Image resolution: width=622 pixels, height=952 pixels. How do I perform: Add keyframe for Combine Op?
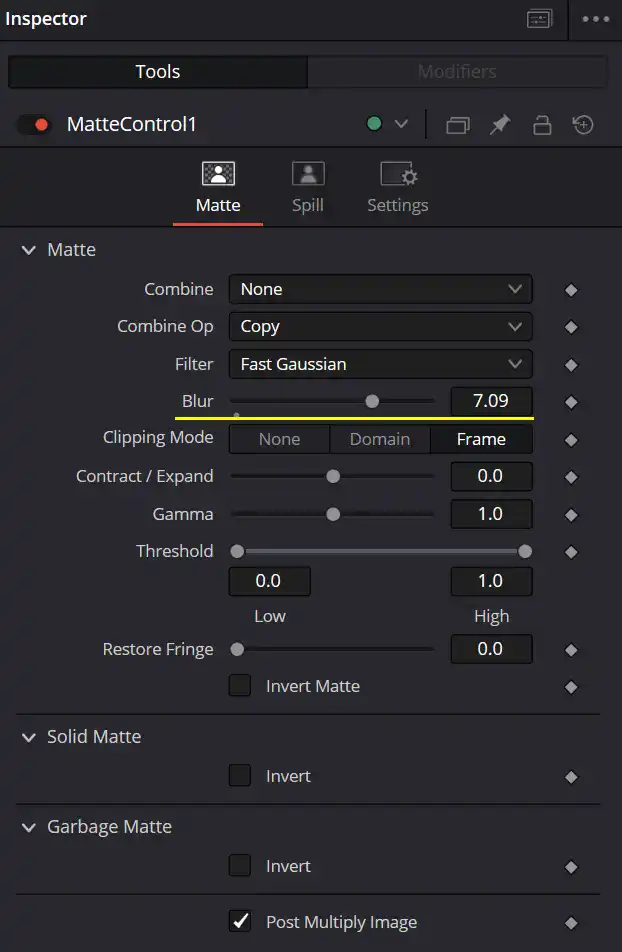571,327
